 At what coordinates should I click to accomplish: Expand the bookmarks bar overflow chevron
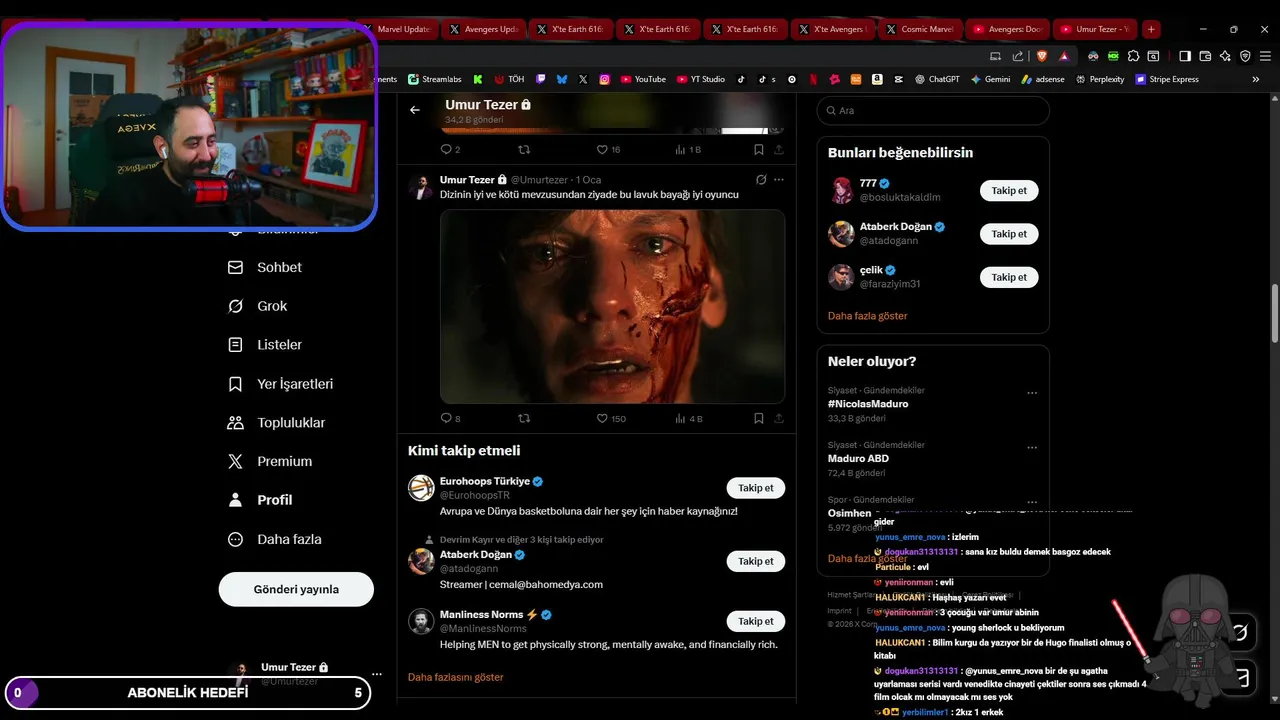[1256, 79]
